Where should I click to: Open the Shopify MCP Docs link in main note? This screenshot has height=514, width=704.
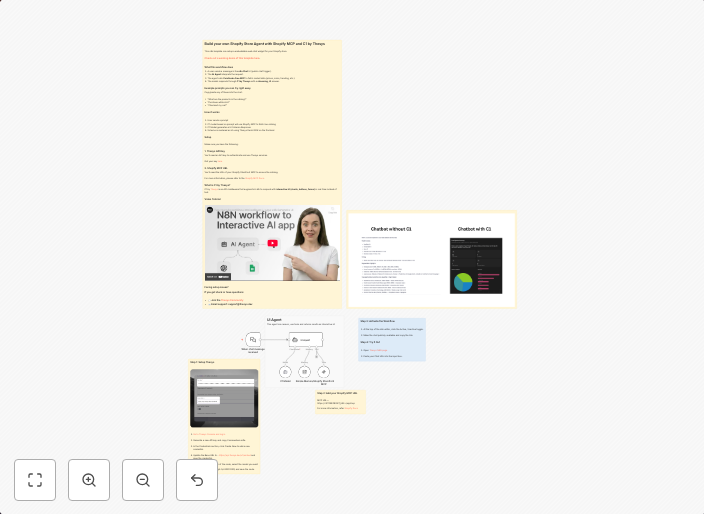click(x=255, y=178)
